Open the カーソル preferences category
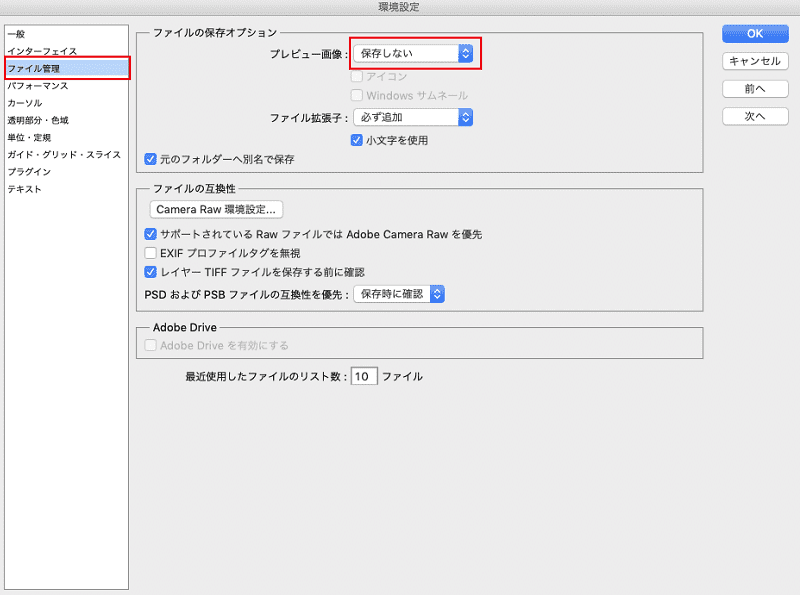 click(66, 103)
